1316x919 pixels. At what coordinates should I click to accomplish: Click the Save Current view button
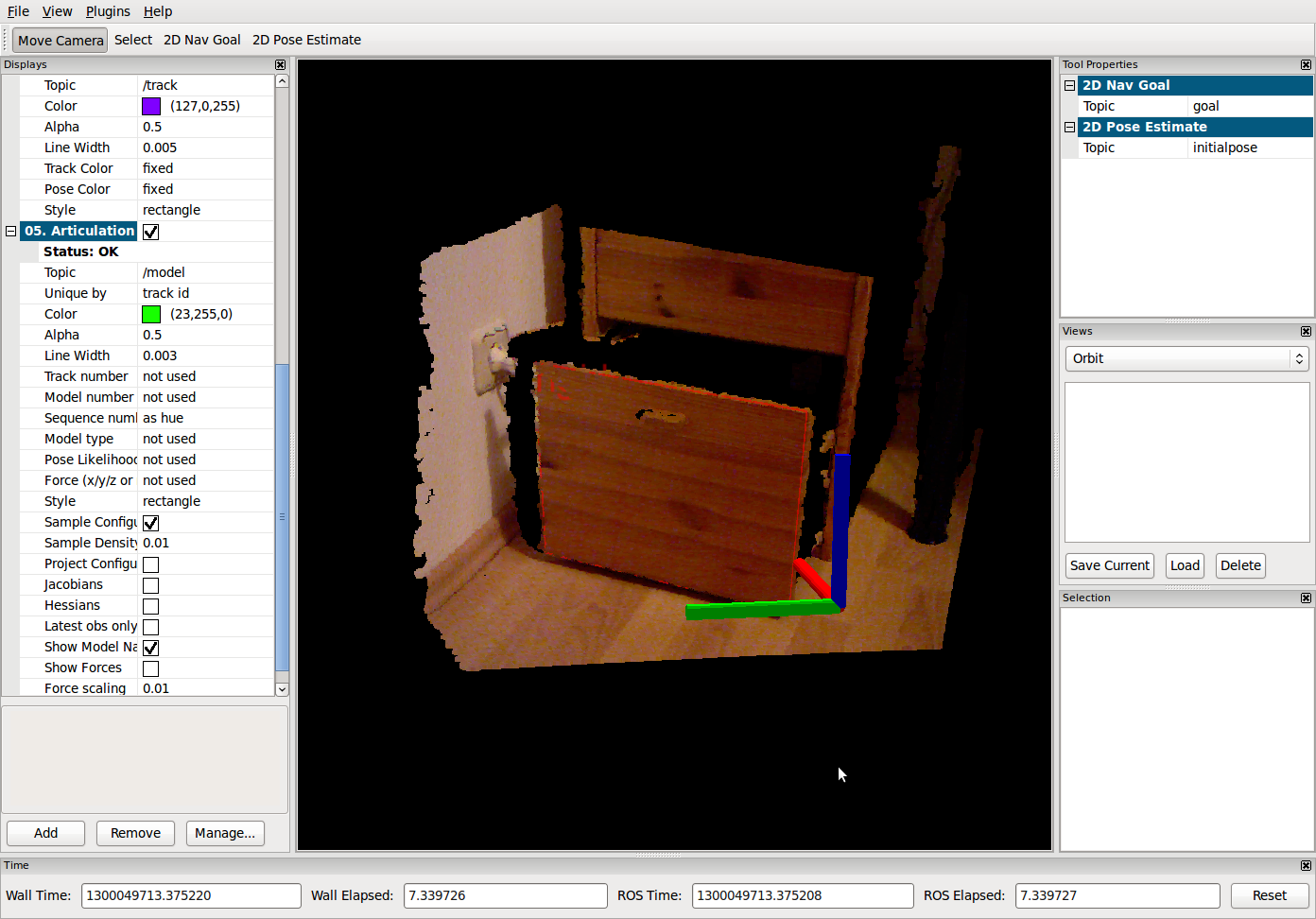(1109, 565)
